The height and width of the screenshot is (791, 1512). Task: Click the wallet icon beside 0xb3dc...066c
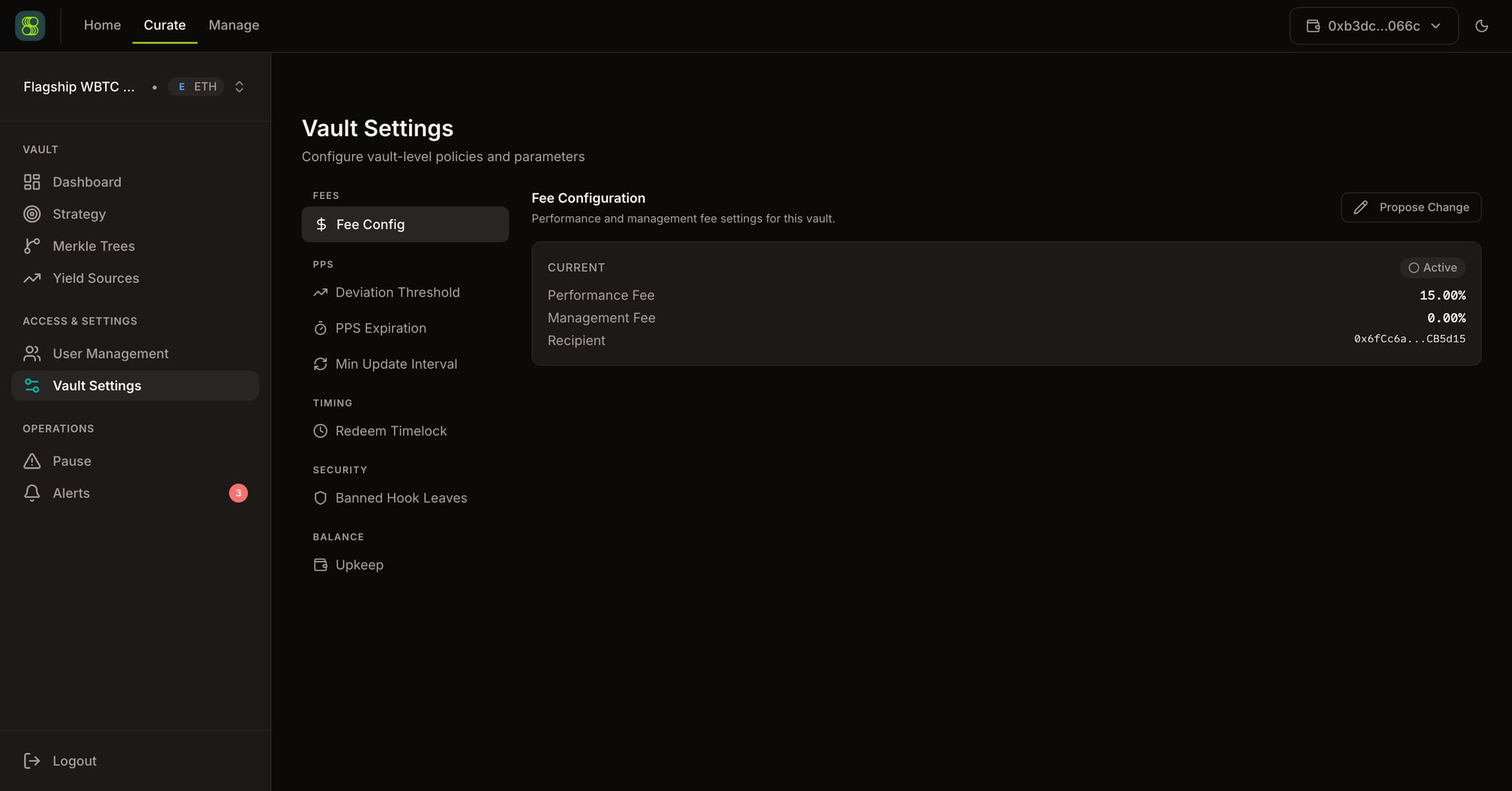point(1313,26)
